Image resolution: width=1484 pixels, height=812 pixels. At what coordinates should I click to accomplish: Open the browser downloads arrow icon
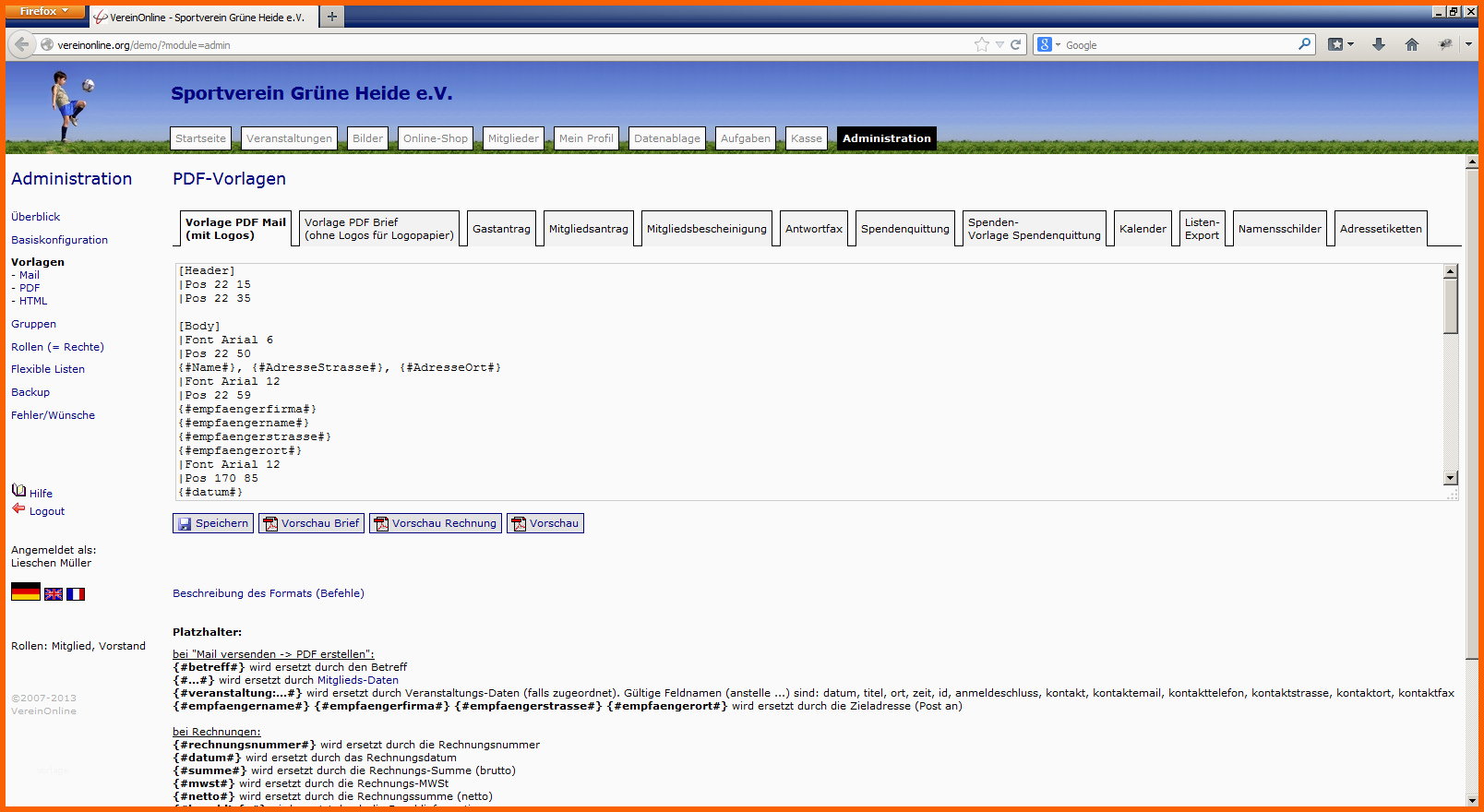tap(1378, 44)
